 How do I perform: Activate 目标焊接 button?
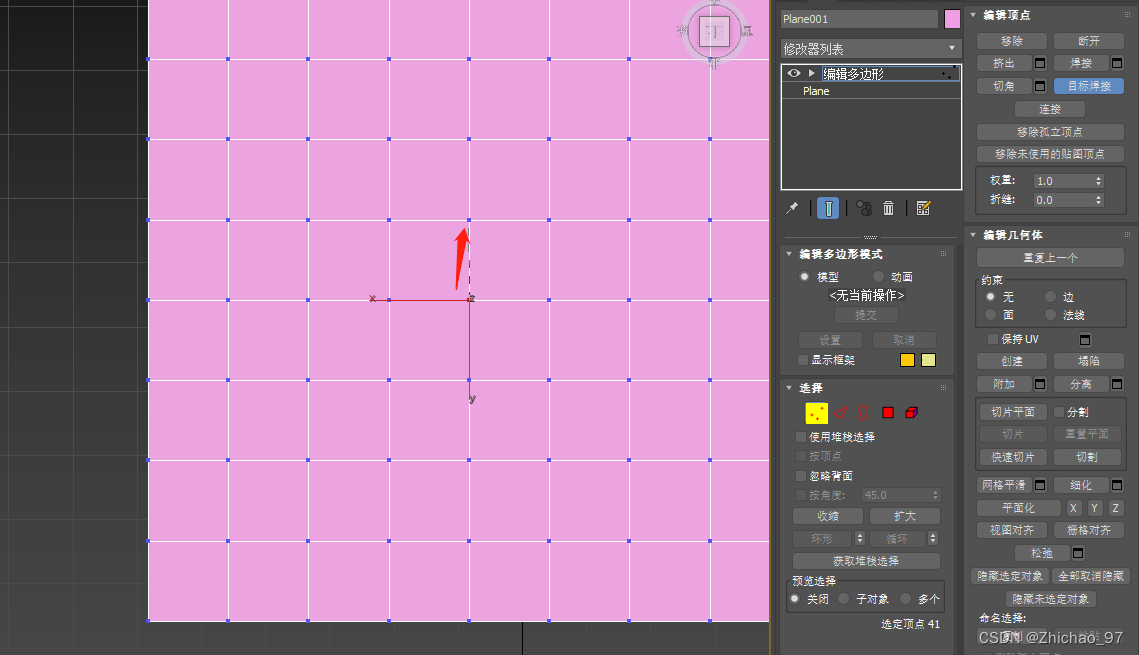(1089, 86)
